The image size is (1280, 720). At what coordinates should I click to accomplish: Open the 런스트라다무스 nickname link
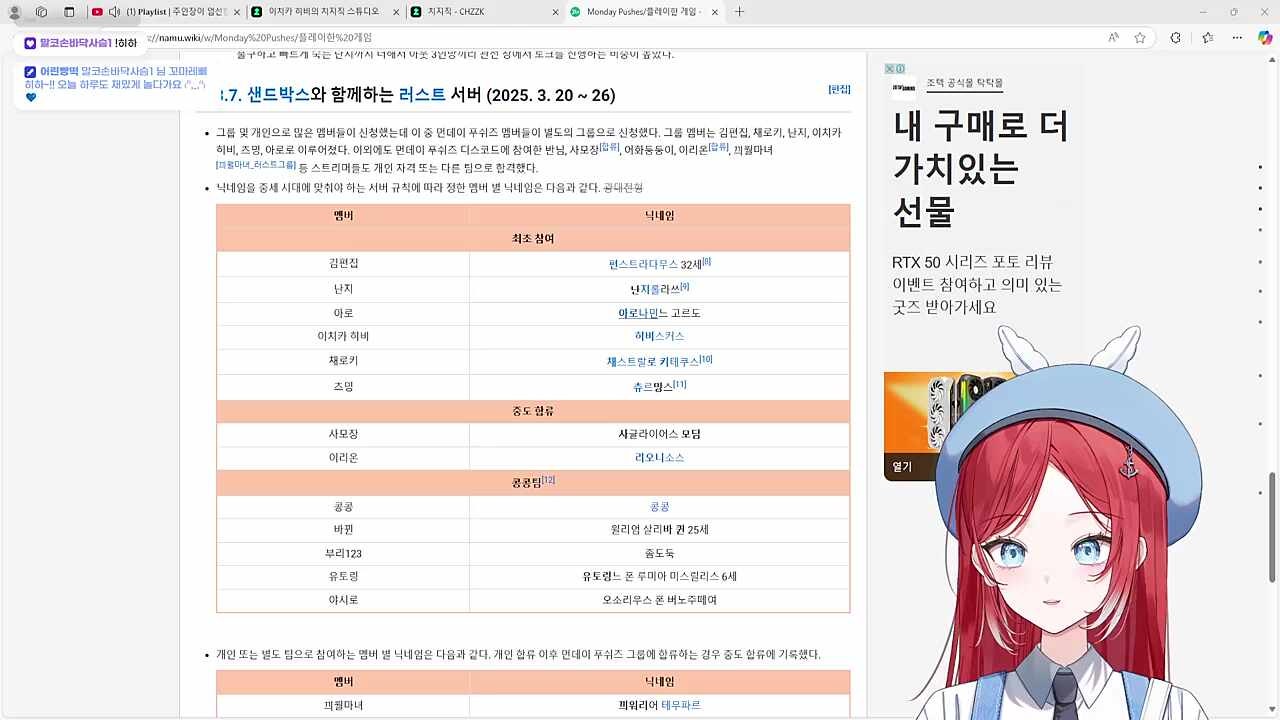click(x=643, y=264)
